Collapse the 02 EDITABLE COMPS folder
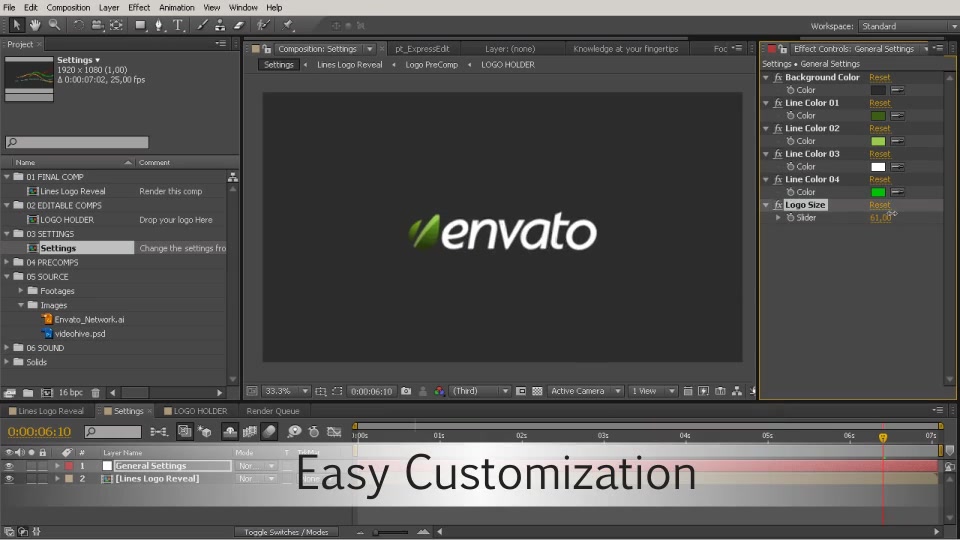Viewport: 960px width, 540px height. click(x=7, y=205)
